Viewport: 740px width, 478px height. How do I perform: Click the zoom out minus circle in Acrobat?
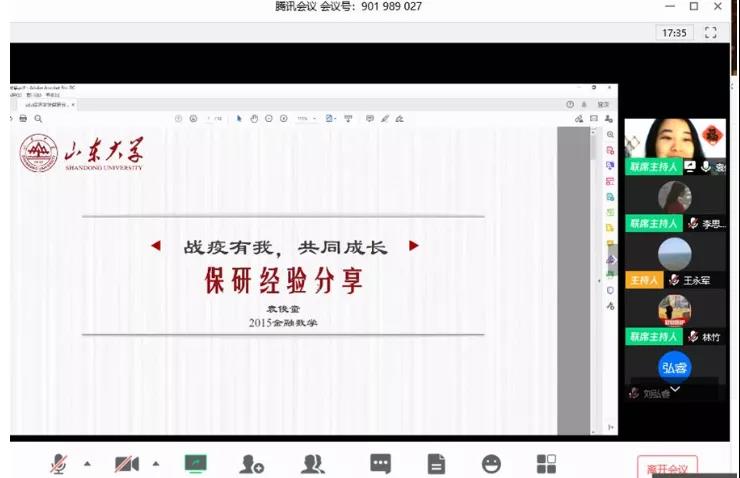coord(269,119)
